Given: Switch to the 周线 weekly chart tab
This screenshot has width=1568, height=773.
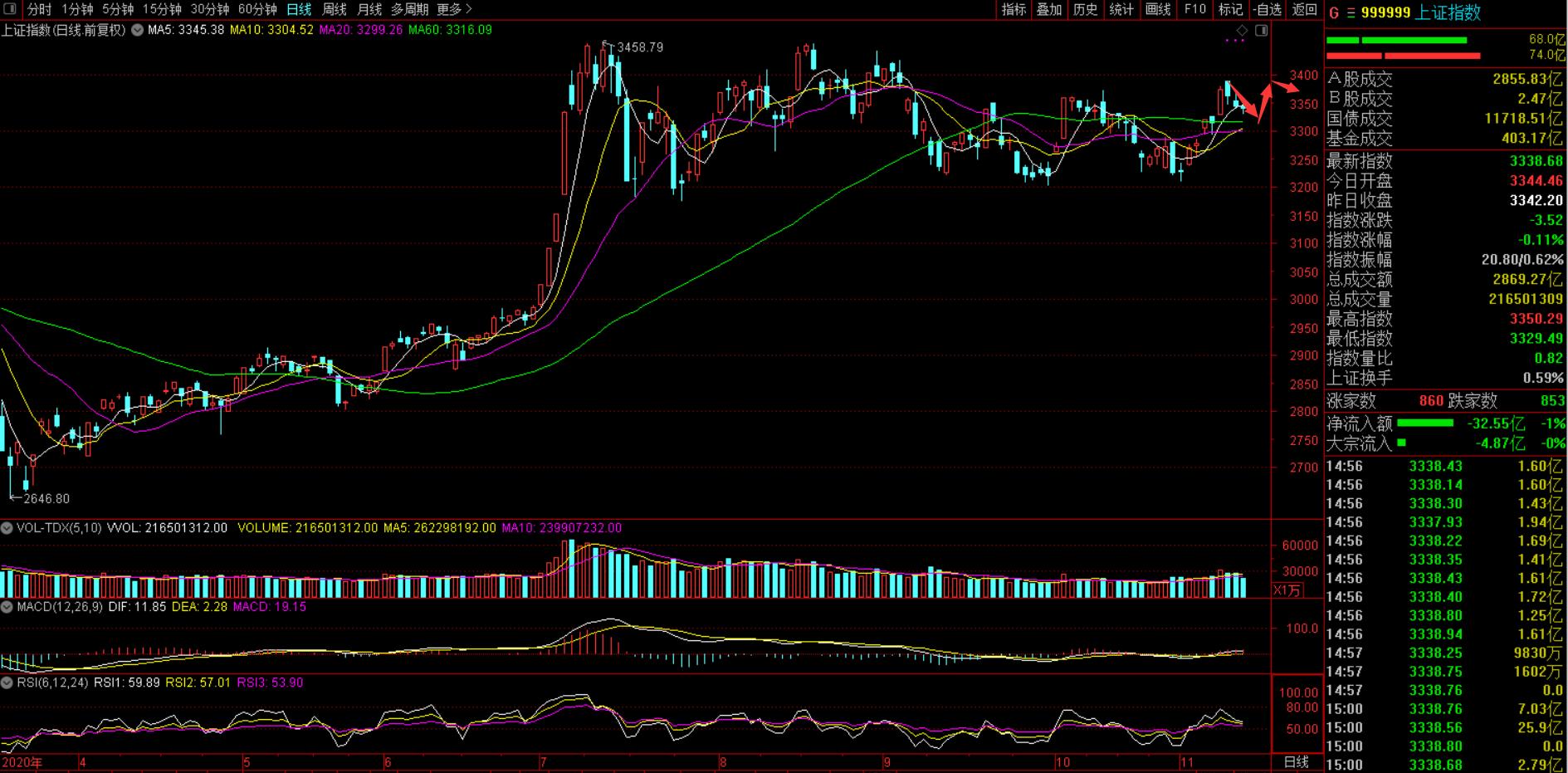Looking at the screenshot, I should (335, 9).
